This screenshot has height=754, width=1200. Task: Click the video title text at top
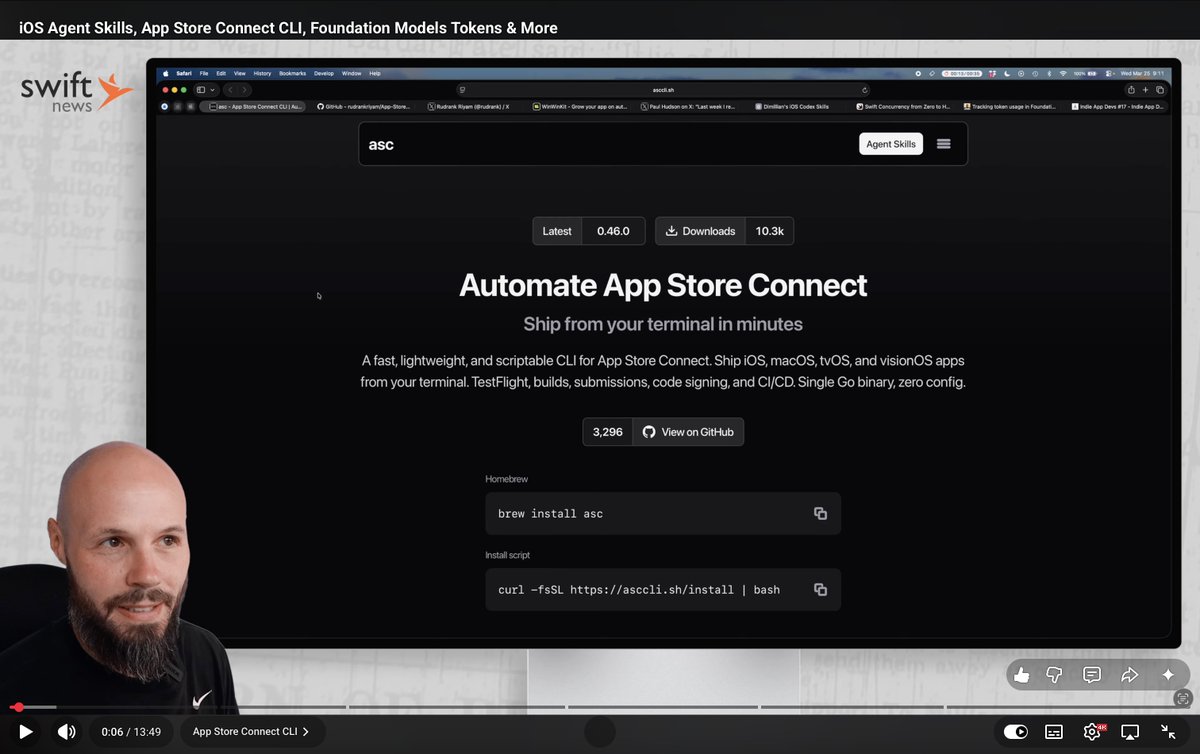coord(288,28)
